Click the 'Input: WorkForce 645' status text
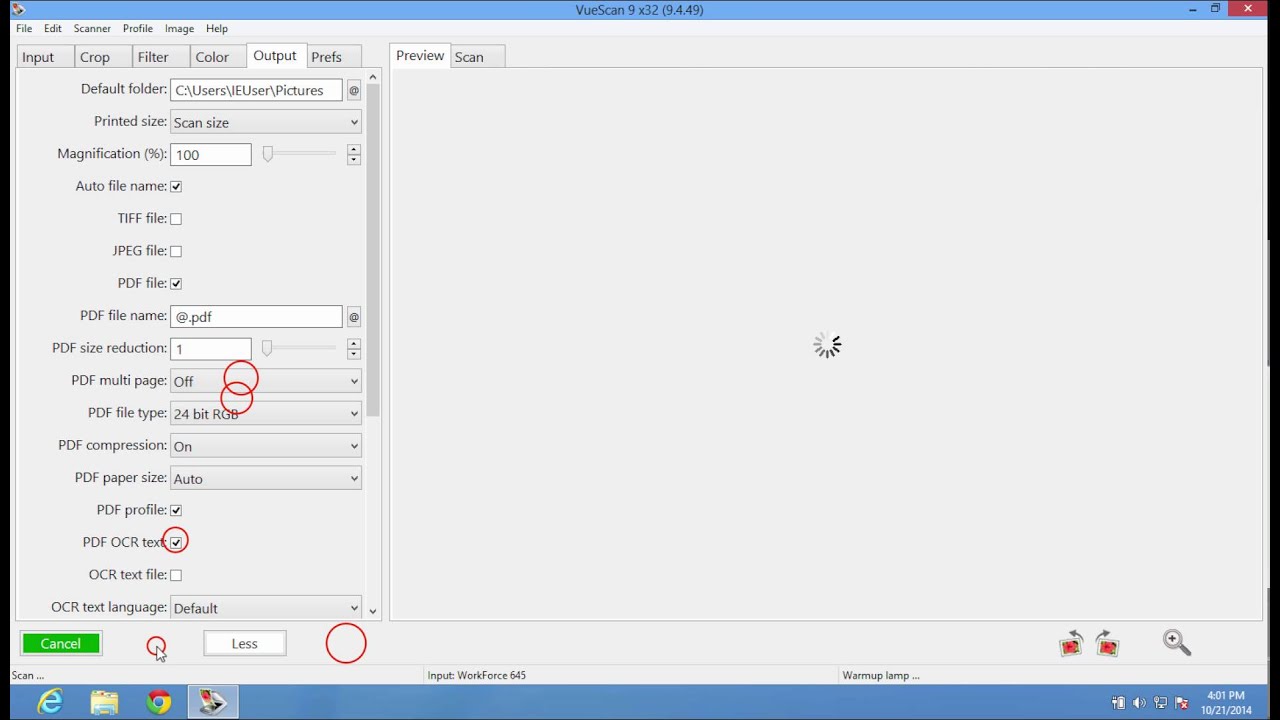Image resolution: width=1280 pixels, height=720 pixels. (477, 675)
